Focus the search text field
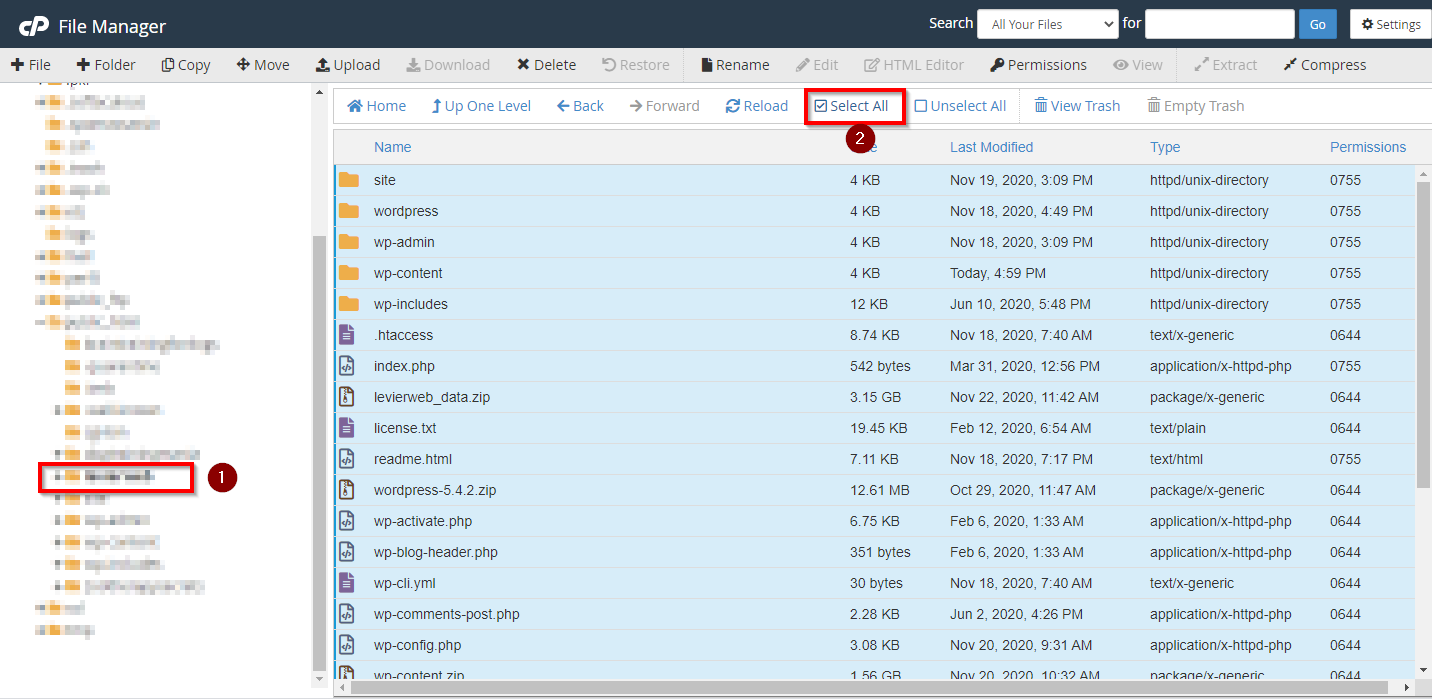Image resolution: width=1432 pixels, height=700 pixels. 1220,24
